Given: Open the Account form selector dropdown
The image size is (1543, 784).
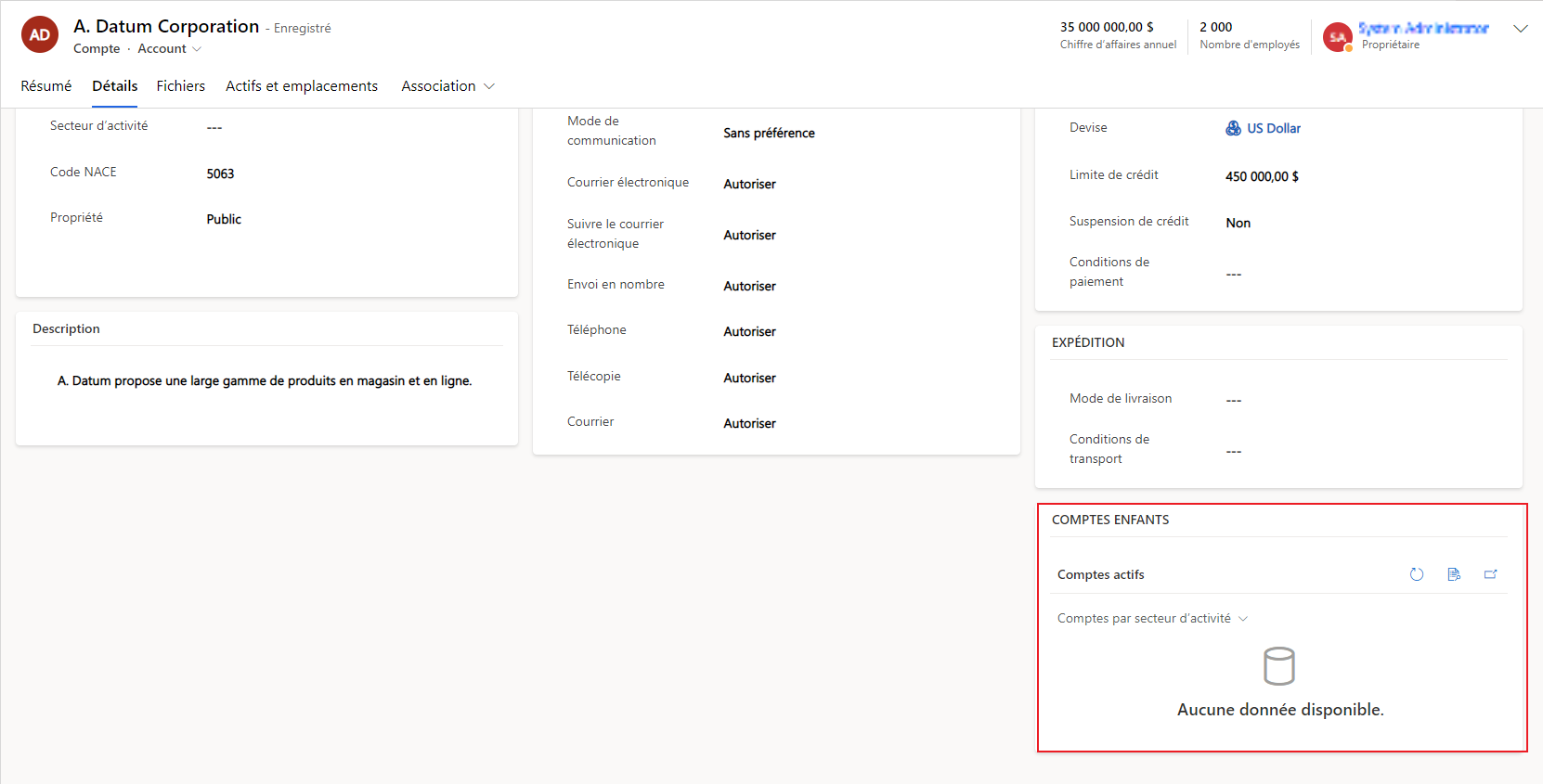Looking at the screenshot, I should [169, 48].
